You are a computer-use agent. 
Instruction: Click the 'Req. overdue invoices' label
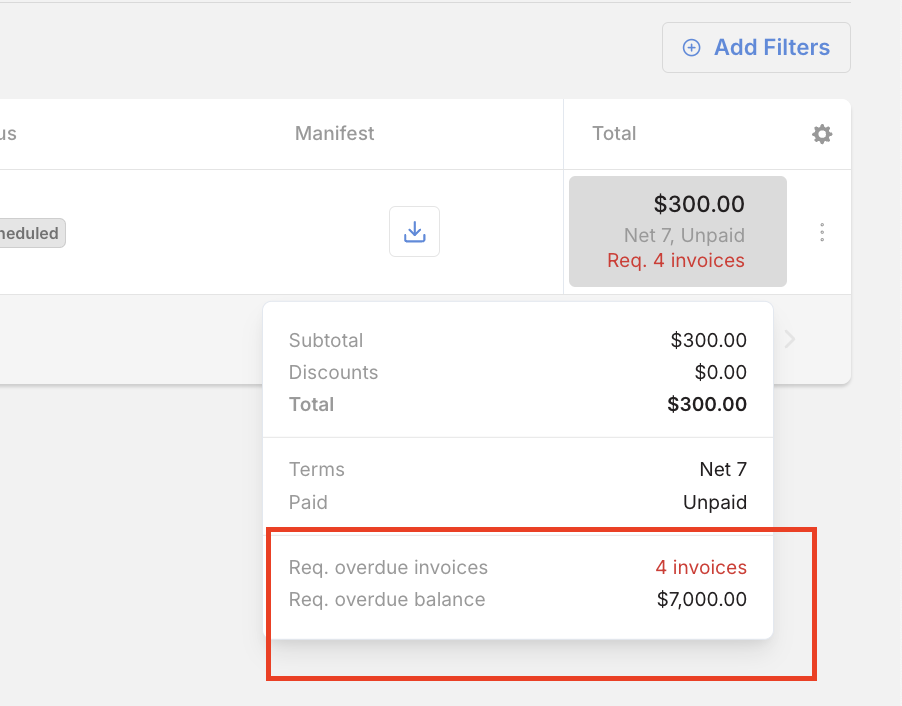388,567
